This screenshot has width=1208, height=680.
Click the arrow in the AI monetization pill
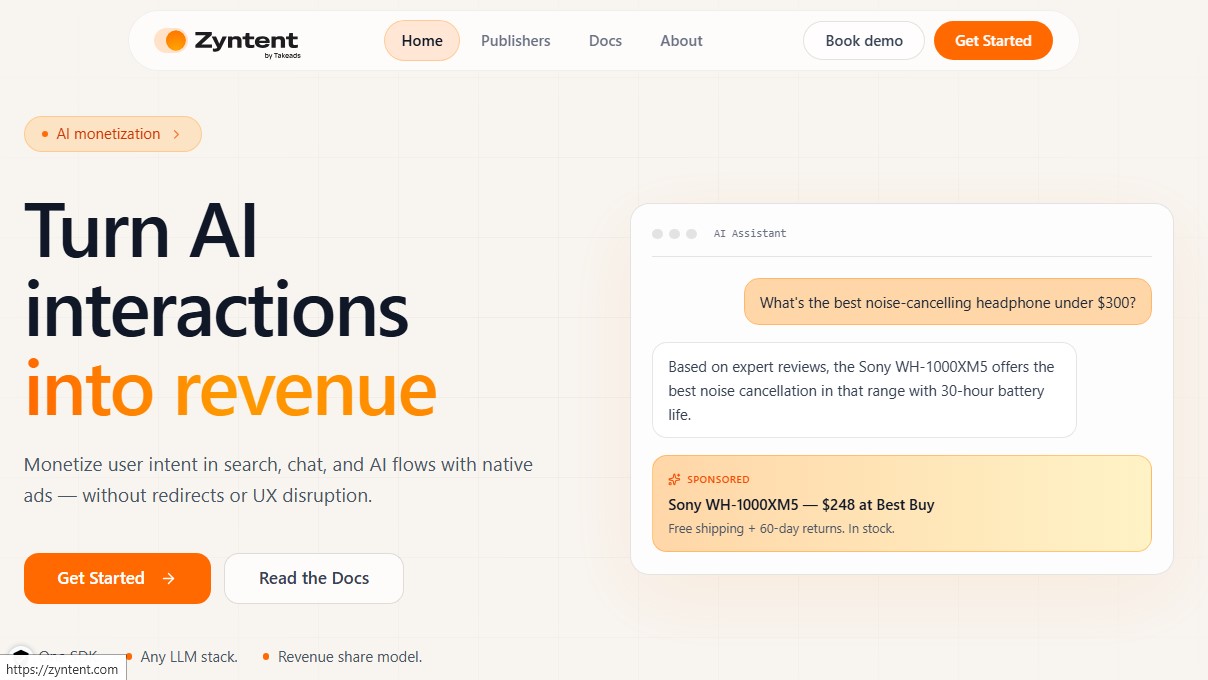(176, 134)
